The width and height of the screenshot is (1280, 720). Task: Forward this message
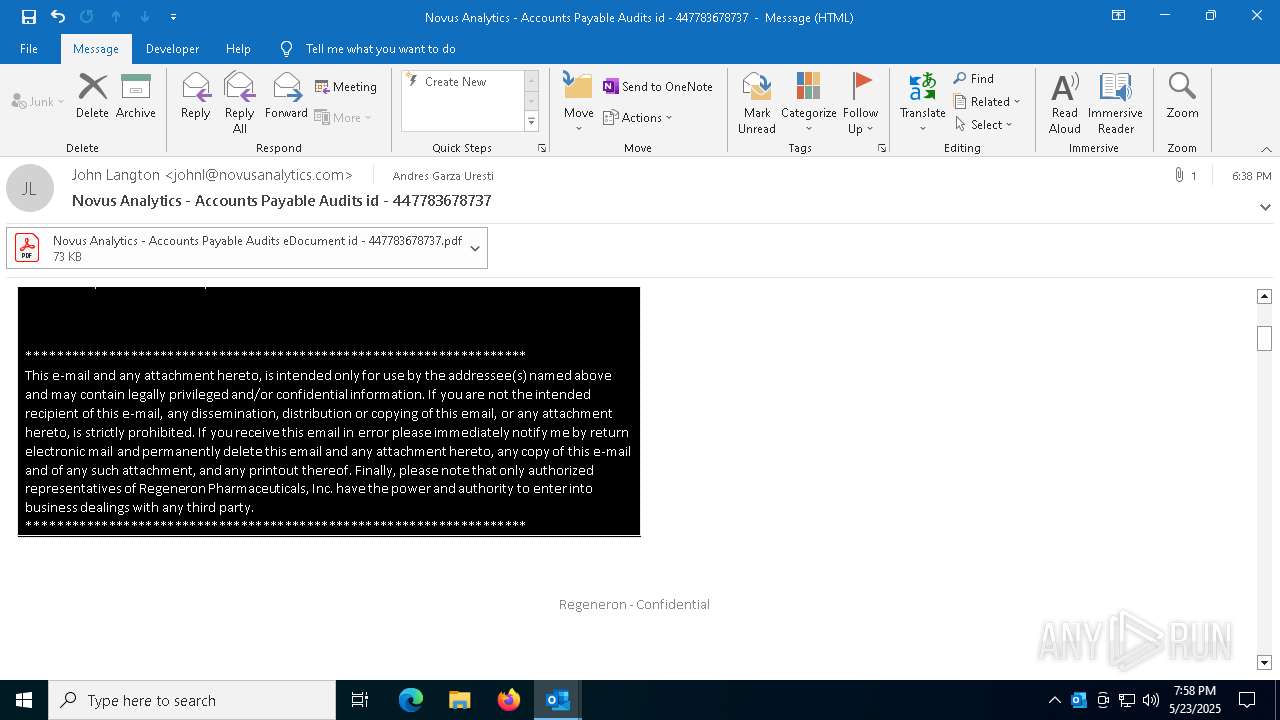286,97
